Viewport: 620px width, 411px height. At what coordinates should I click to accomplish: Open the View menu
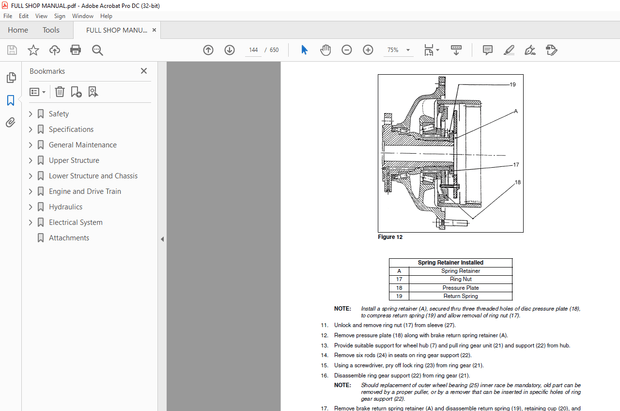(41, 16)
